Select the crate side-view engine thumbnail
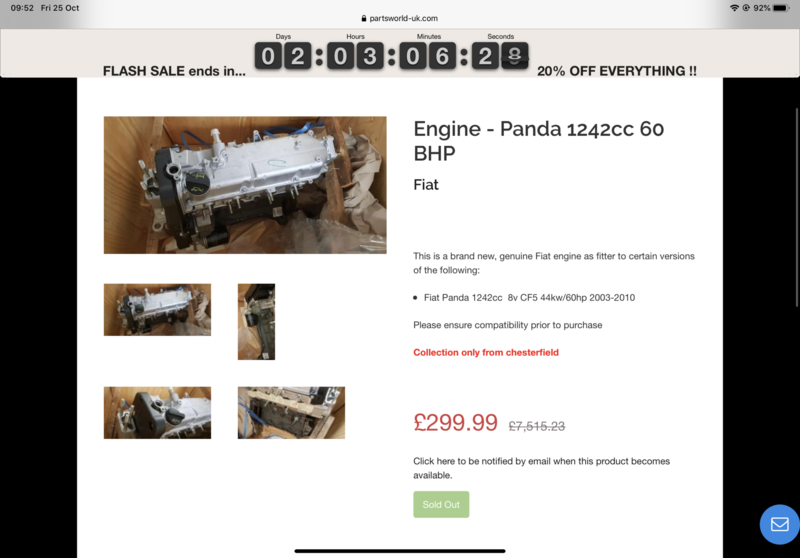This screenshot has height=558, width=800. pyautogui.click(x=291, y=413)
